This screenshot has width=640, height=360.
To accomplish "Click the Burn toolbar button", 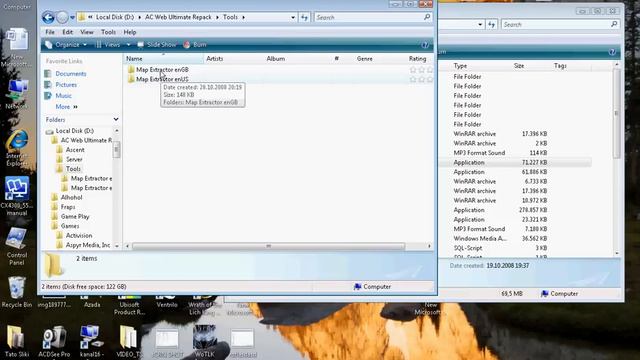I will click(x=195, y=44).
